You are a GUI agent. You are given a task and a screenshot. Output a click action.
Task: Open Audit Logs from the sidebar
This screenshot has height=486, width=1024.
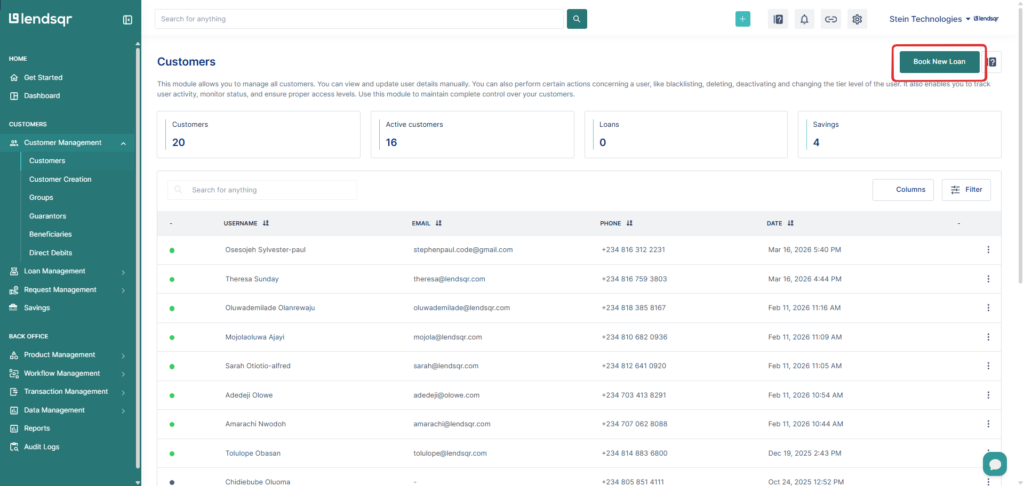[42, 446]
